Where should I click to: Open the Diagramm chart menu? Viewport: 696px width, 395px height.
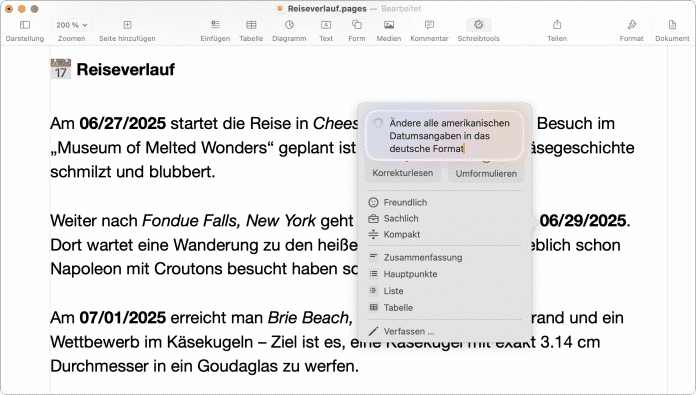tap(289, 30)
